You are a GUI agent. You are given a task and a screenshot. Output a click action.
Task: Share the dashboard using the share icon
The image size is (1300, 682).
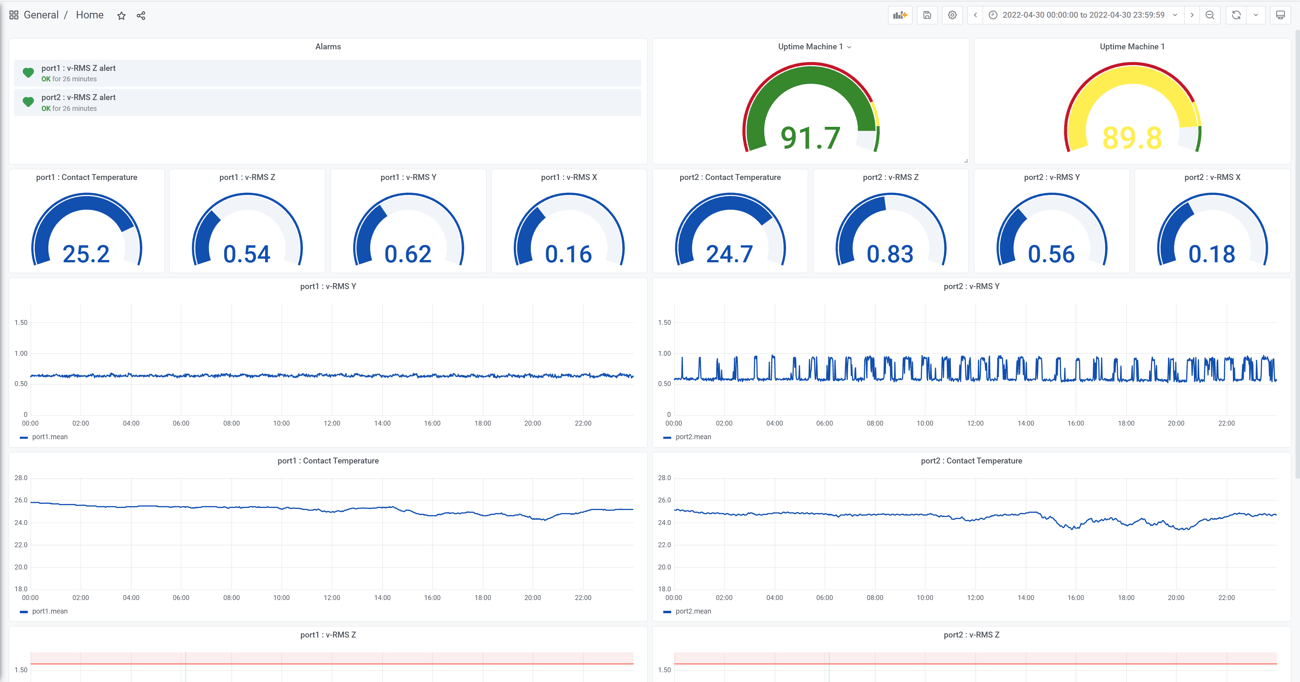[141, 16]
